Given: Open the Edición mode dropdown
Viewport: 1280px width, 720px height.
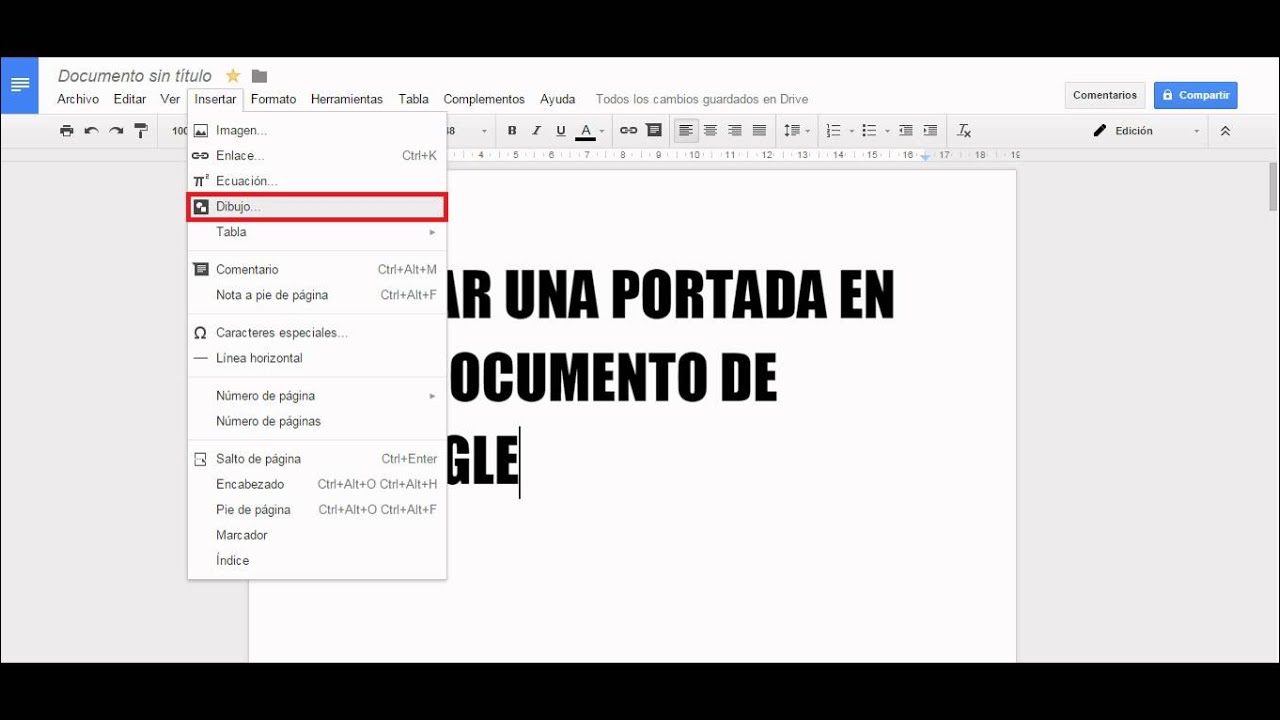Looking at the screenshot, I should coord(1146,131).
